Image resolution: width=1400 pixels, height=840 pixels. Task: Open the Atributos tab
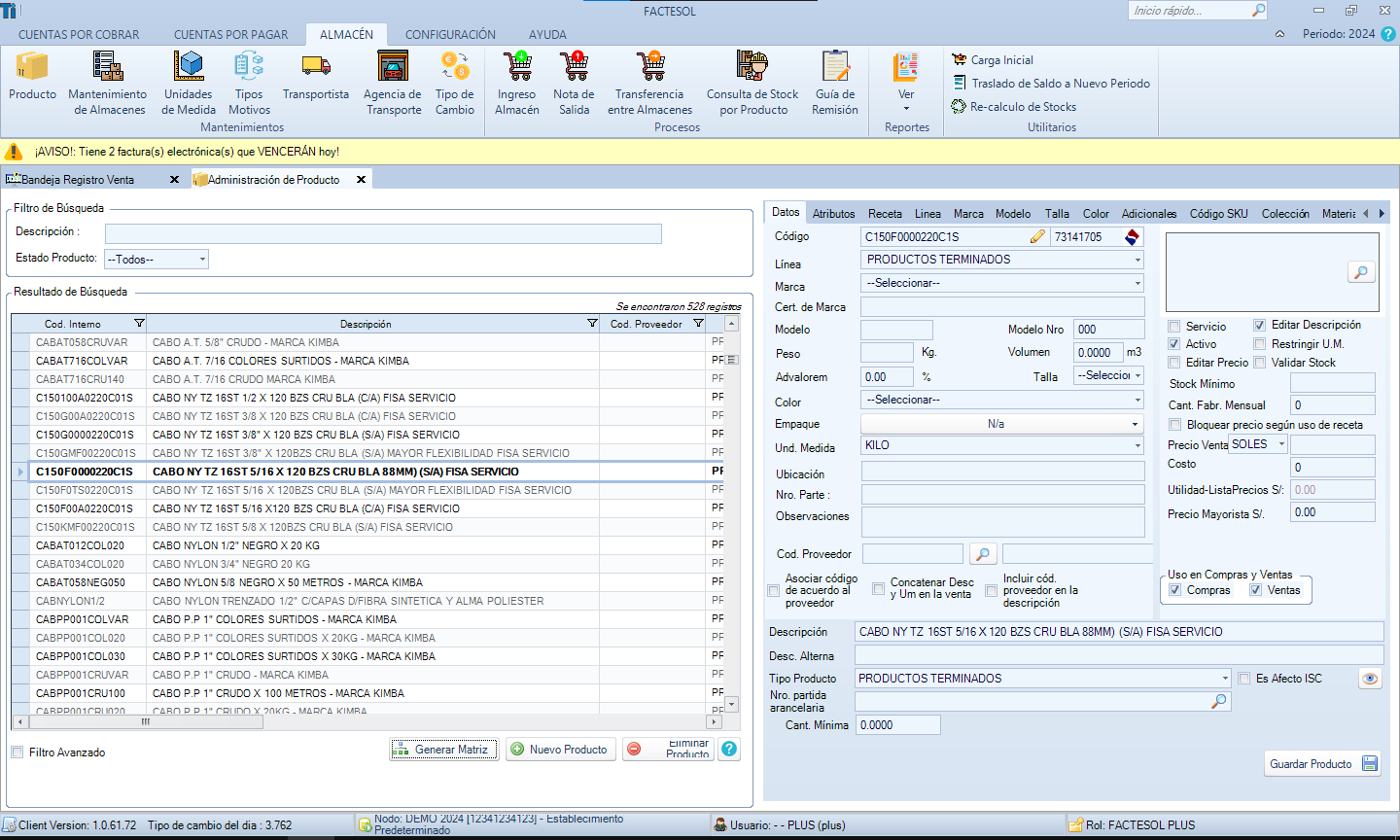833,214
